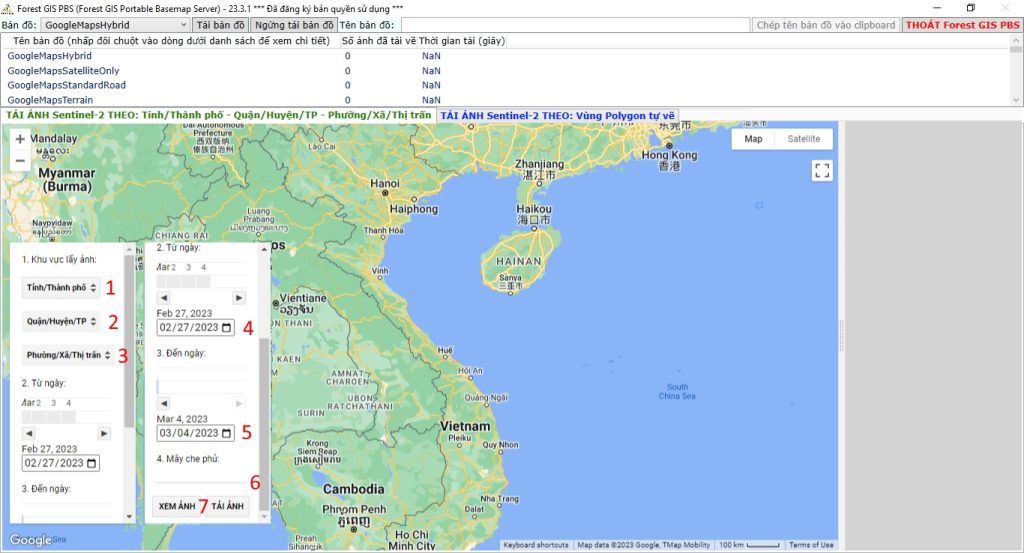Click the Tên bản đồ text field
Screen dimensions: 1024x553
tap(573, 24)
